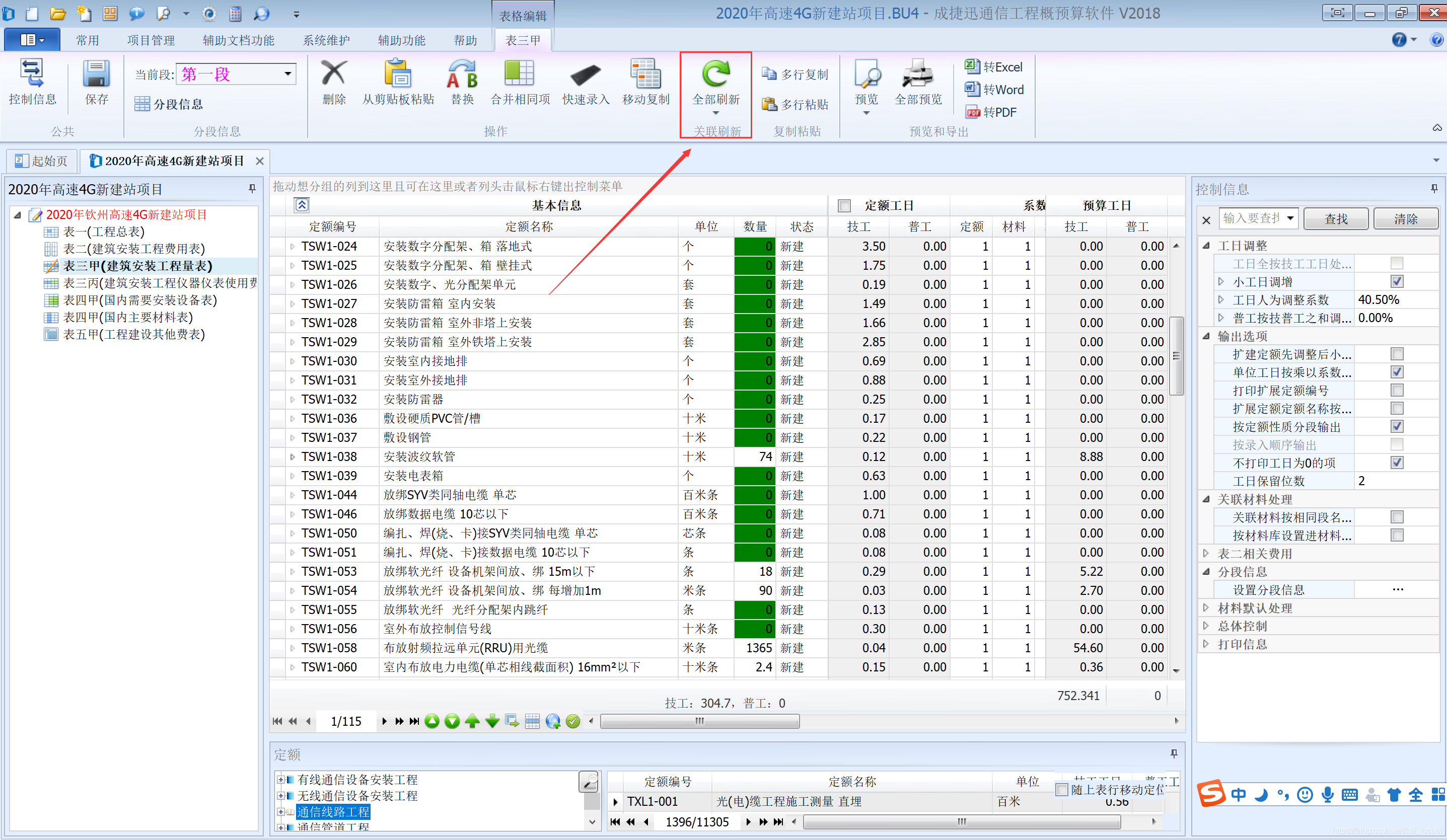Click the open folder icon in quick access toolbar
This screenshot has width=1447, height=840.
pyautogui.click(x=57, y=13)
